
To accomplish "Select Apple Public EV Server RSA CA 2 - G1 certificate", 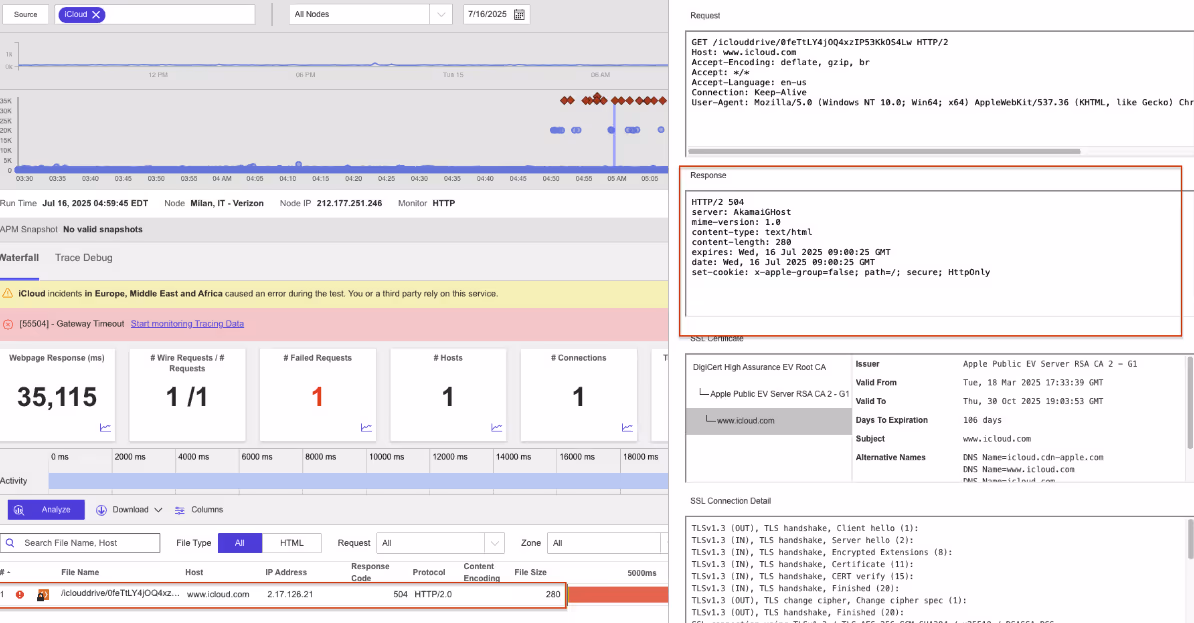I will click(779, 395).
